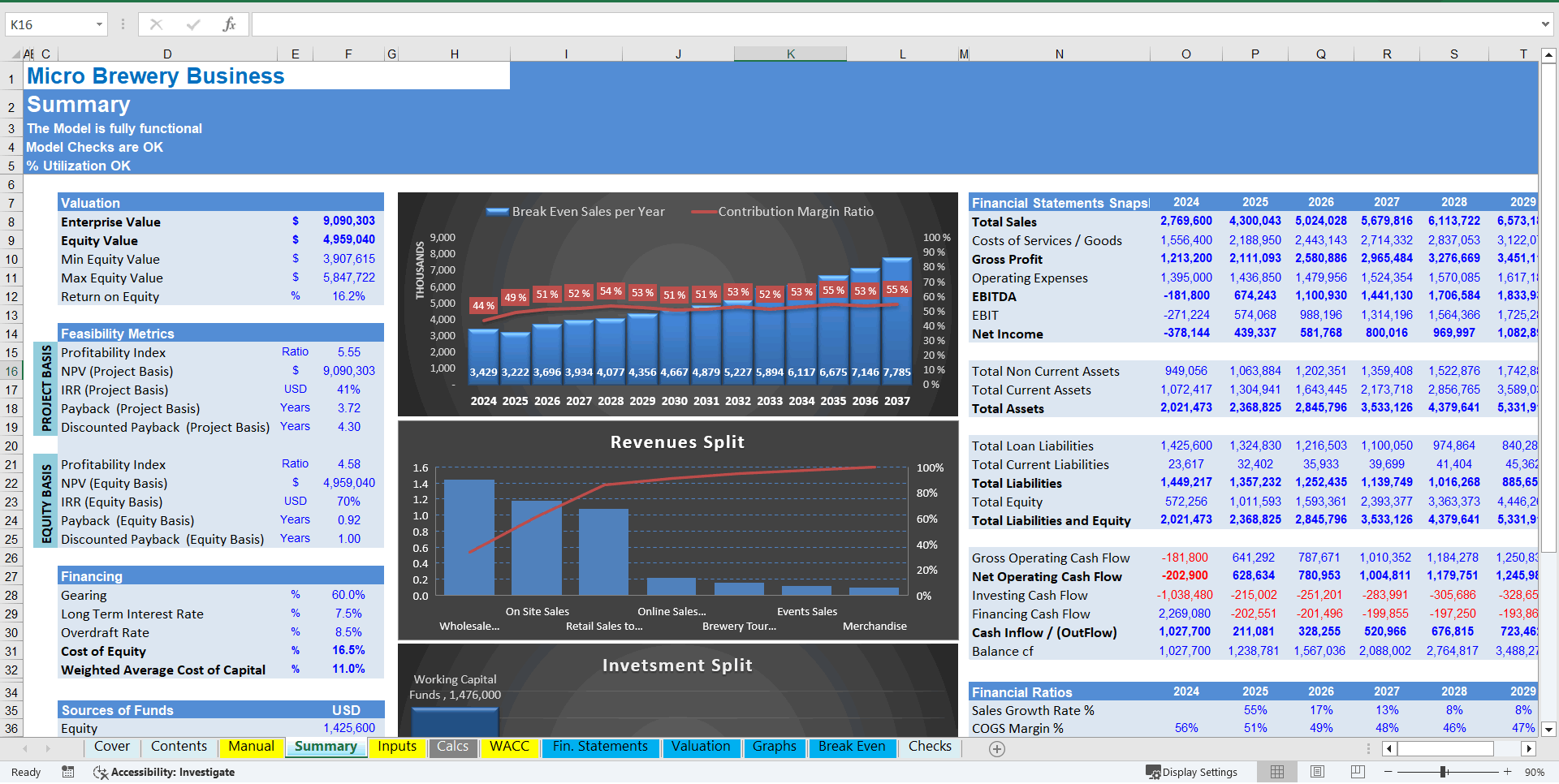This screenshot has height=784, width=1559.
Task: Switch to Page Layout view
Action: [1317, 772]
